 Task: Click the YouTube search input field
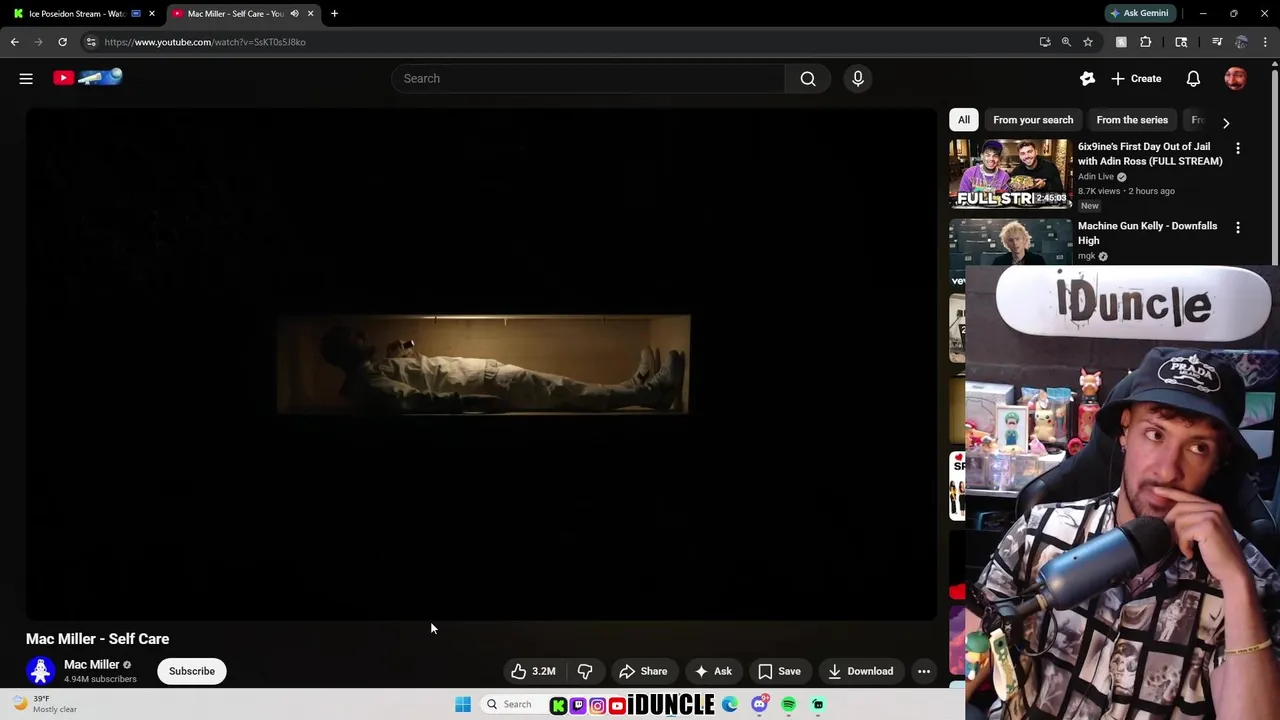[588, 78]
